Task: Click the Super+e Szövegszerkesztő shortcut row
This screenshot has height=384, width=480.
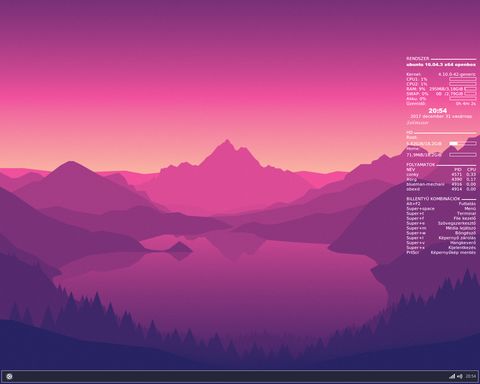Action: click(441, 223)
